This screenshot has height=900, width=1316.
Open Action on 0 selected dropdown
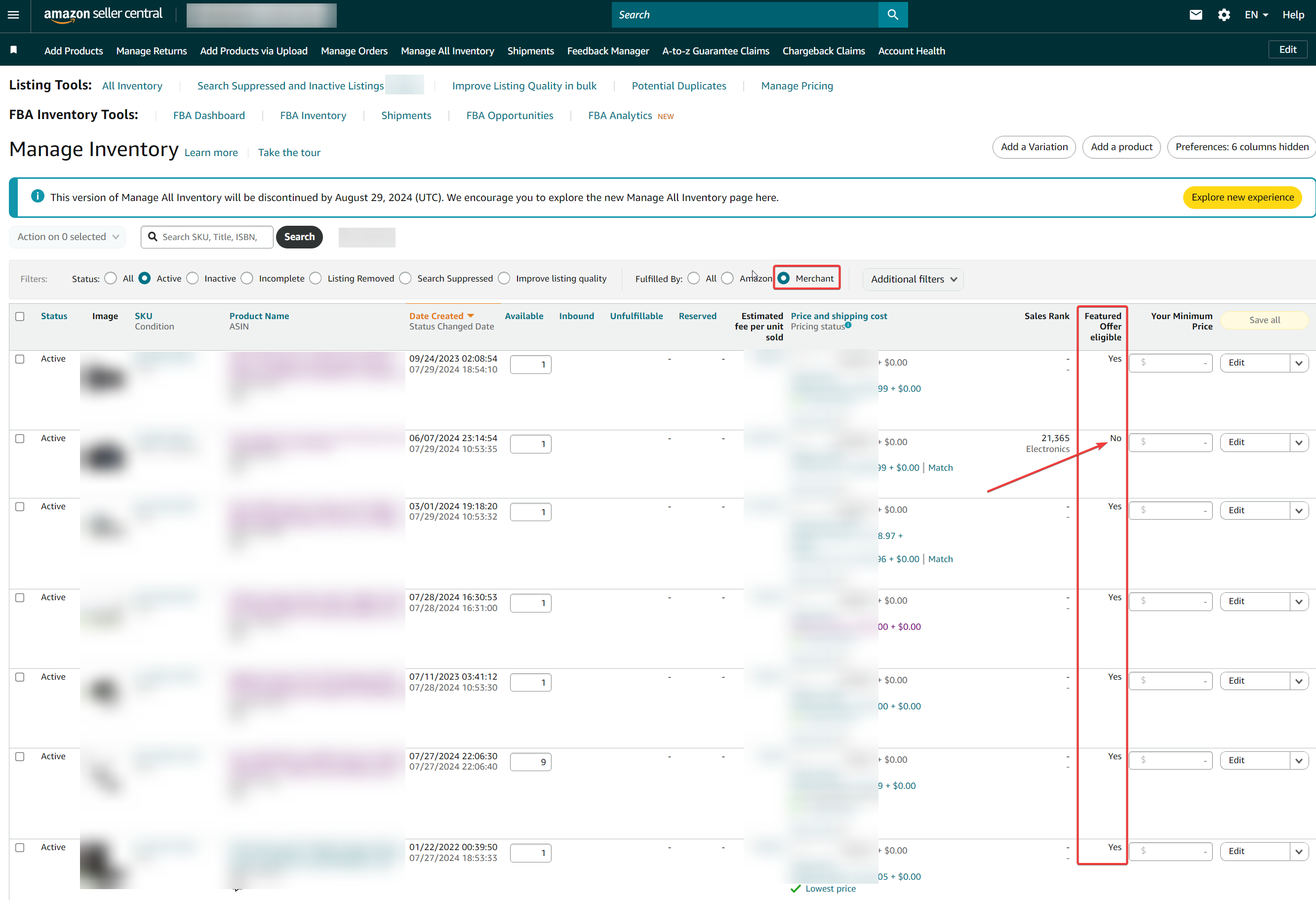coord(67,237)
